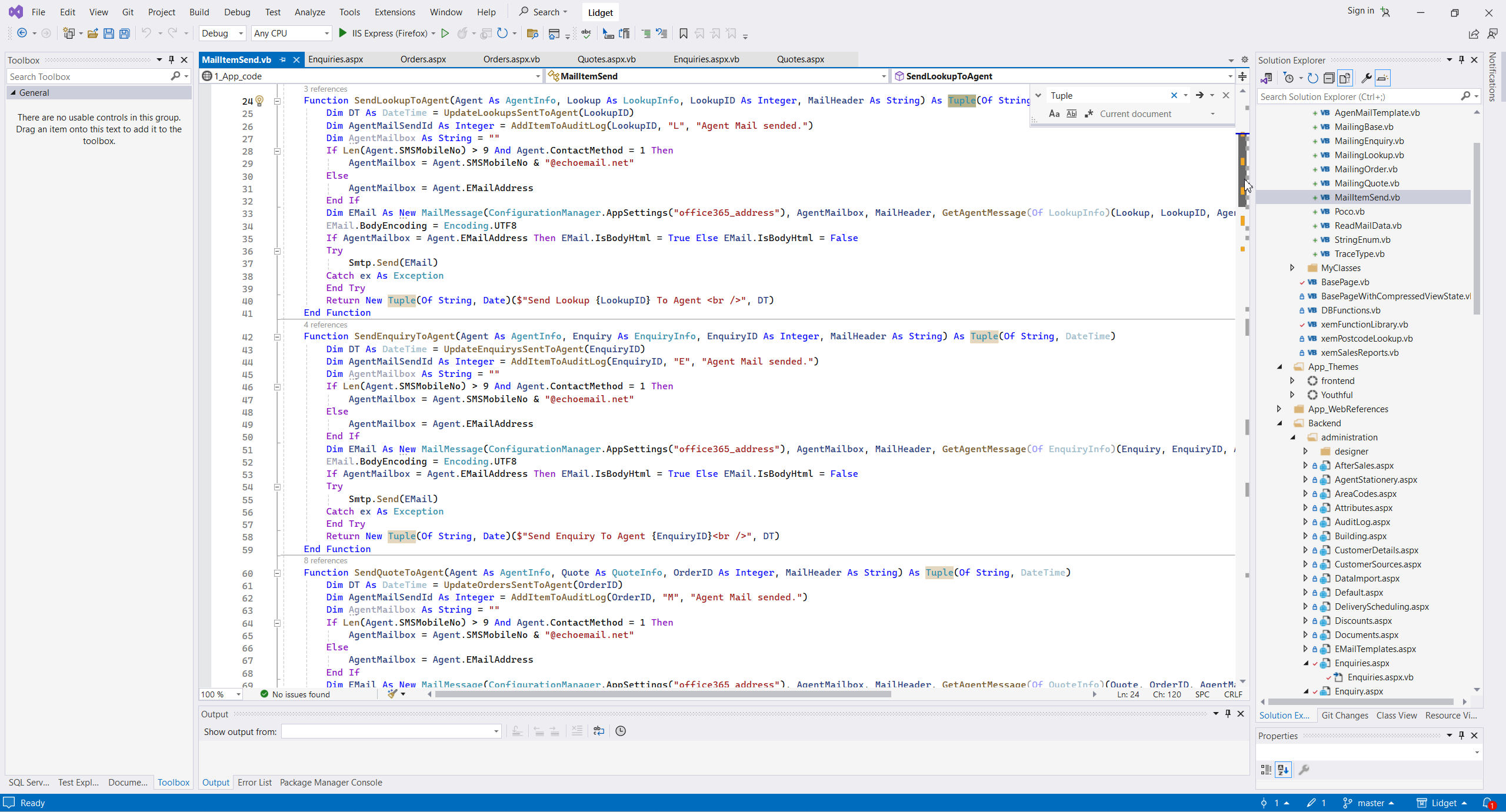
Task: Collapse the SendEnquiryToAgent function outline
Action: coord(277,337)
